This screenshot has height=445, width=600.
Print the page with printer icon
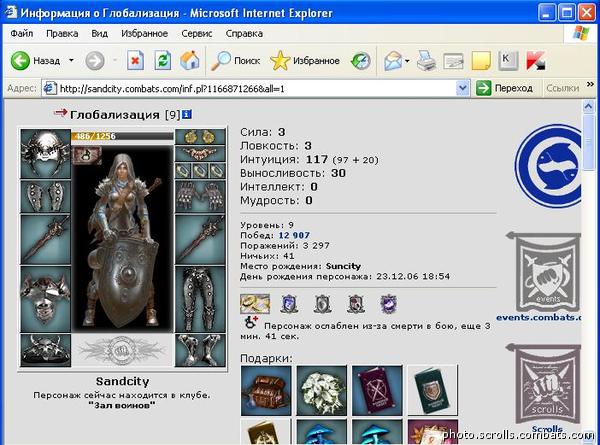pos(426,60)
